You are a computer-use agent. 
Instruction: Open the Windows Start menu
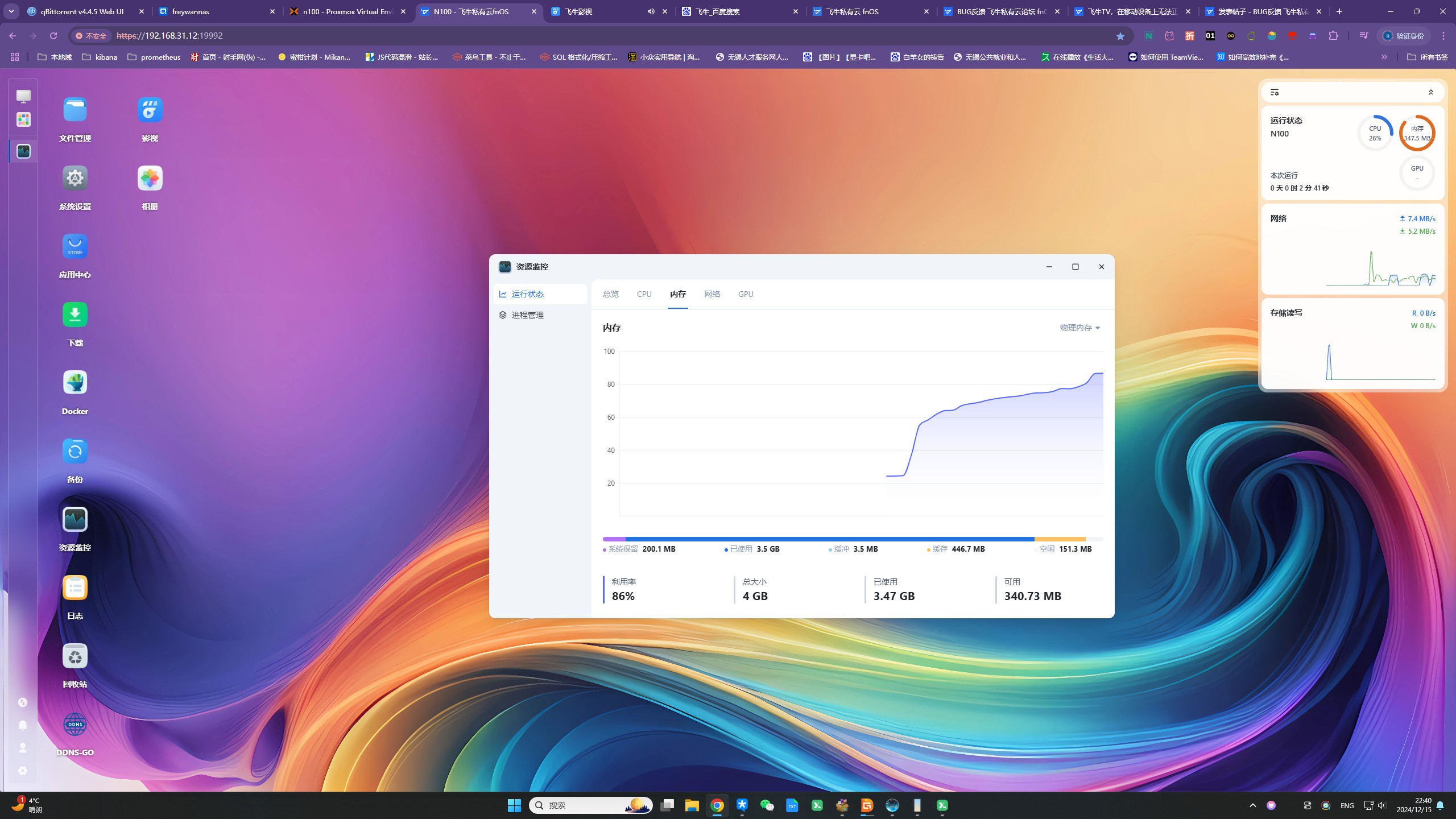pos(514,805)
